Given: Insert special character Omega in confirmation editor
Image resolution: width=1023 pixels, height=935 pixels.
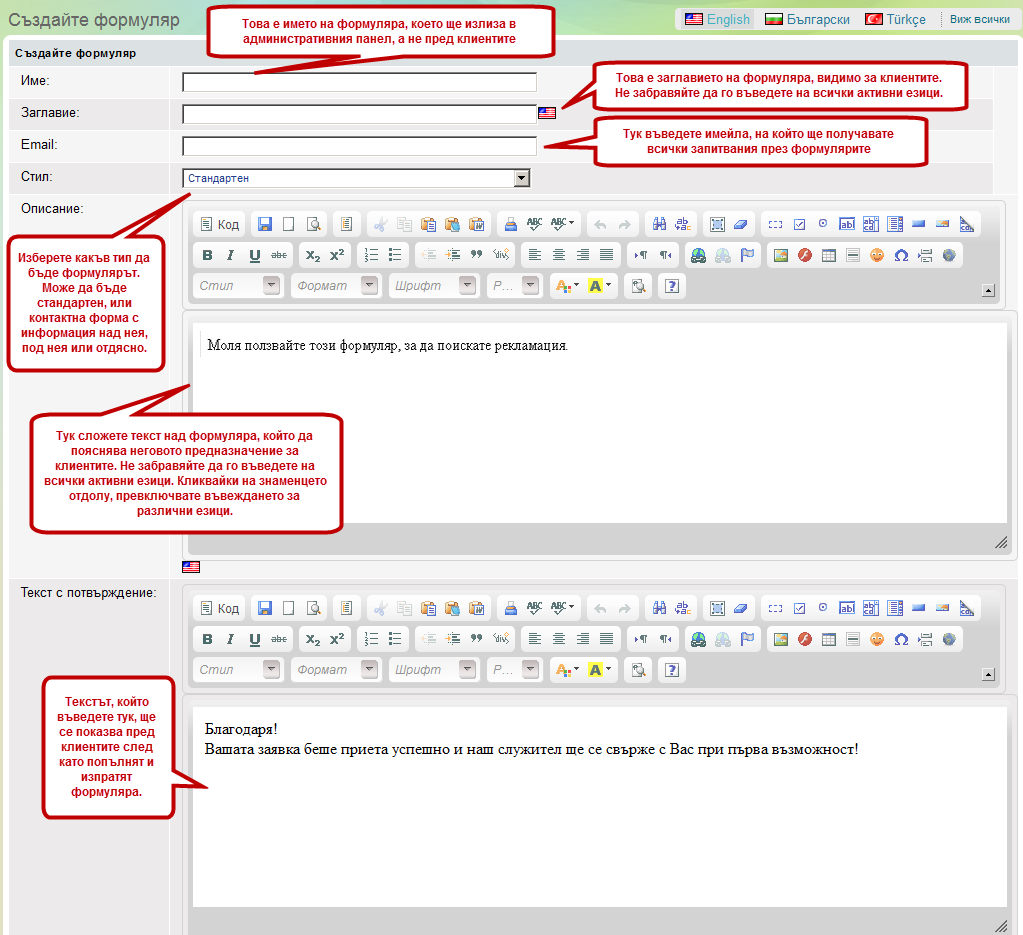Looking at the screenshot, I should (901, 639).
